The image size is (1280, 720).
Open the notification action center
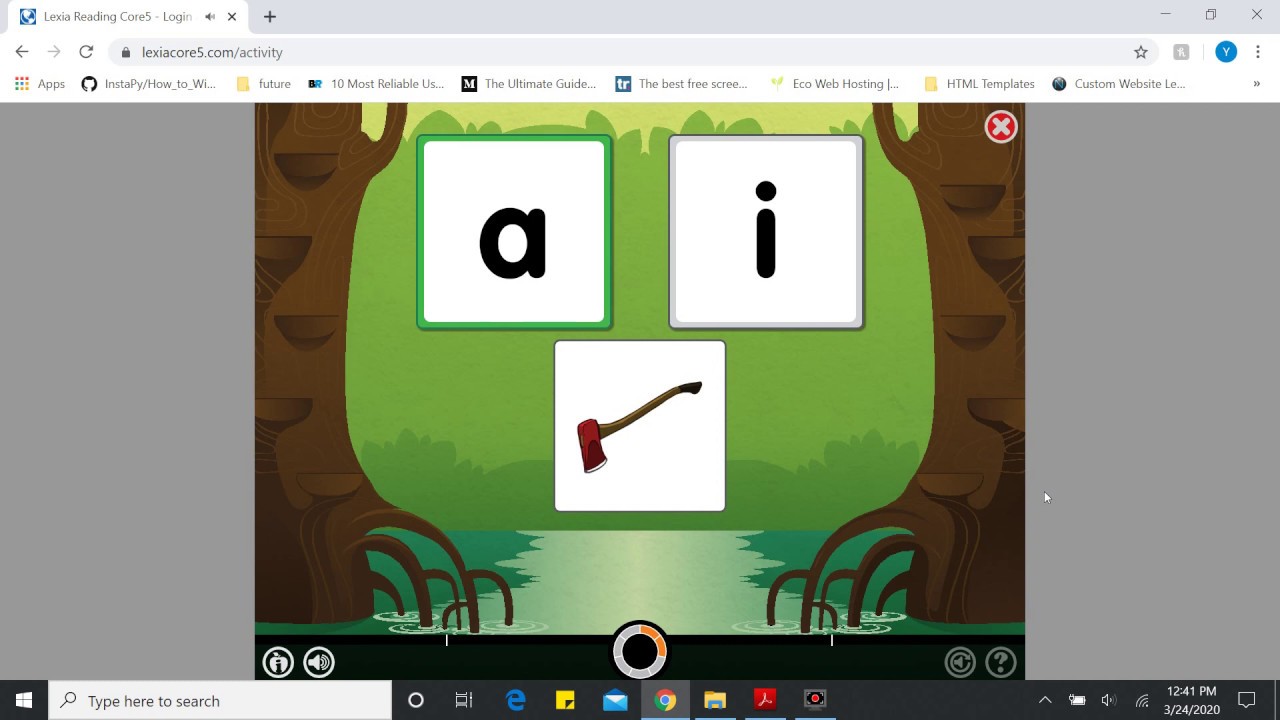click(x=1246, y=700)
